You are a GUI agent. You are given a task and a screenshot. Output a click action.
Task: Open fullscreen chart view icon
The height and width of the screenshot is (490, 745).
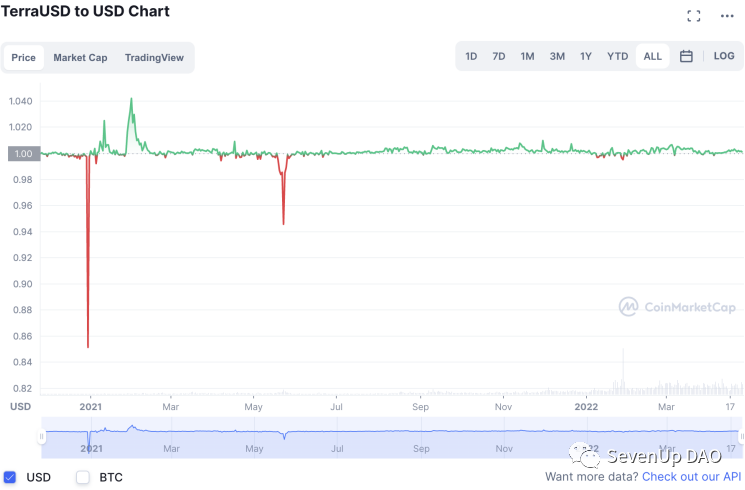pos(694,16)
